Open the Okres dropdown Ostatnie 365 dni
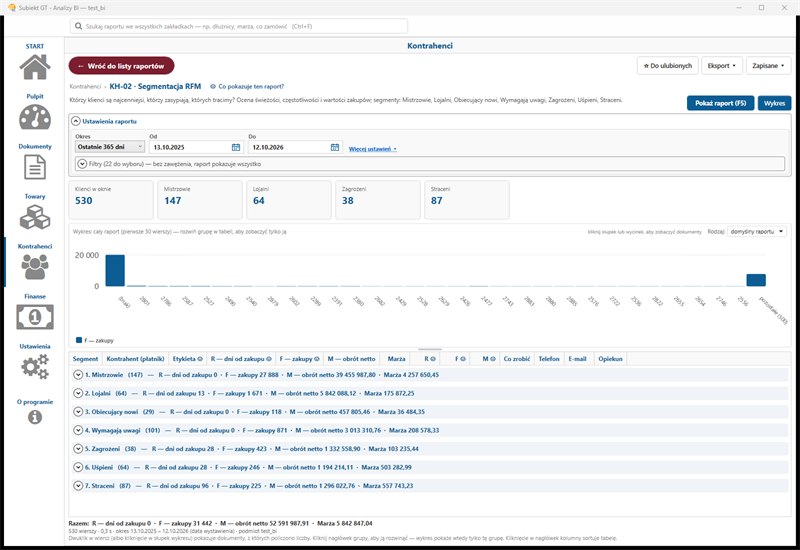 pyautogui.click(x=110, y=147)
